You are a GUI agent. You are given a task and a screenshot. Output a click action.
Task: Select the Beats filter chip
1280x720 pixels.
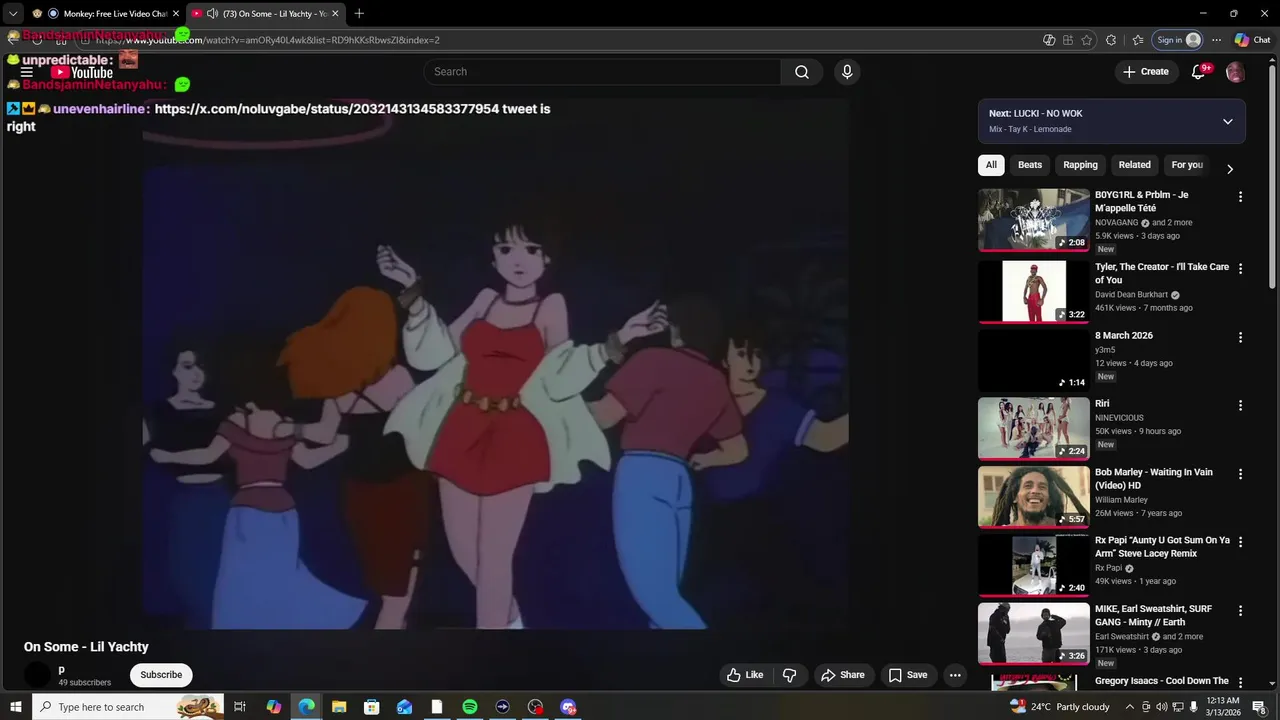point(1030,165)
